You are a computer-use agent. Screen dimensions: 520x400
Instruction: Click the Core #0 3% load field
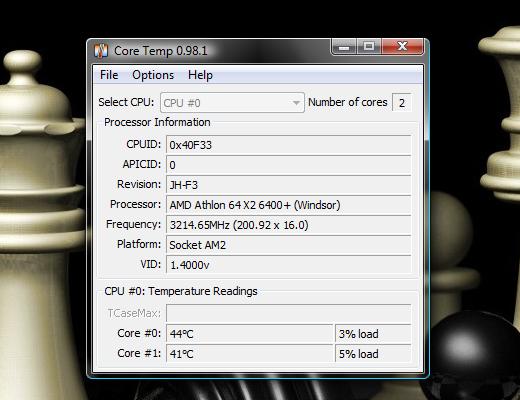(x=373, y=334)
